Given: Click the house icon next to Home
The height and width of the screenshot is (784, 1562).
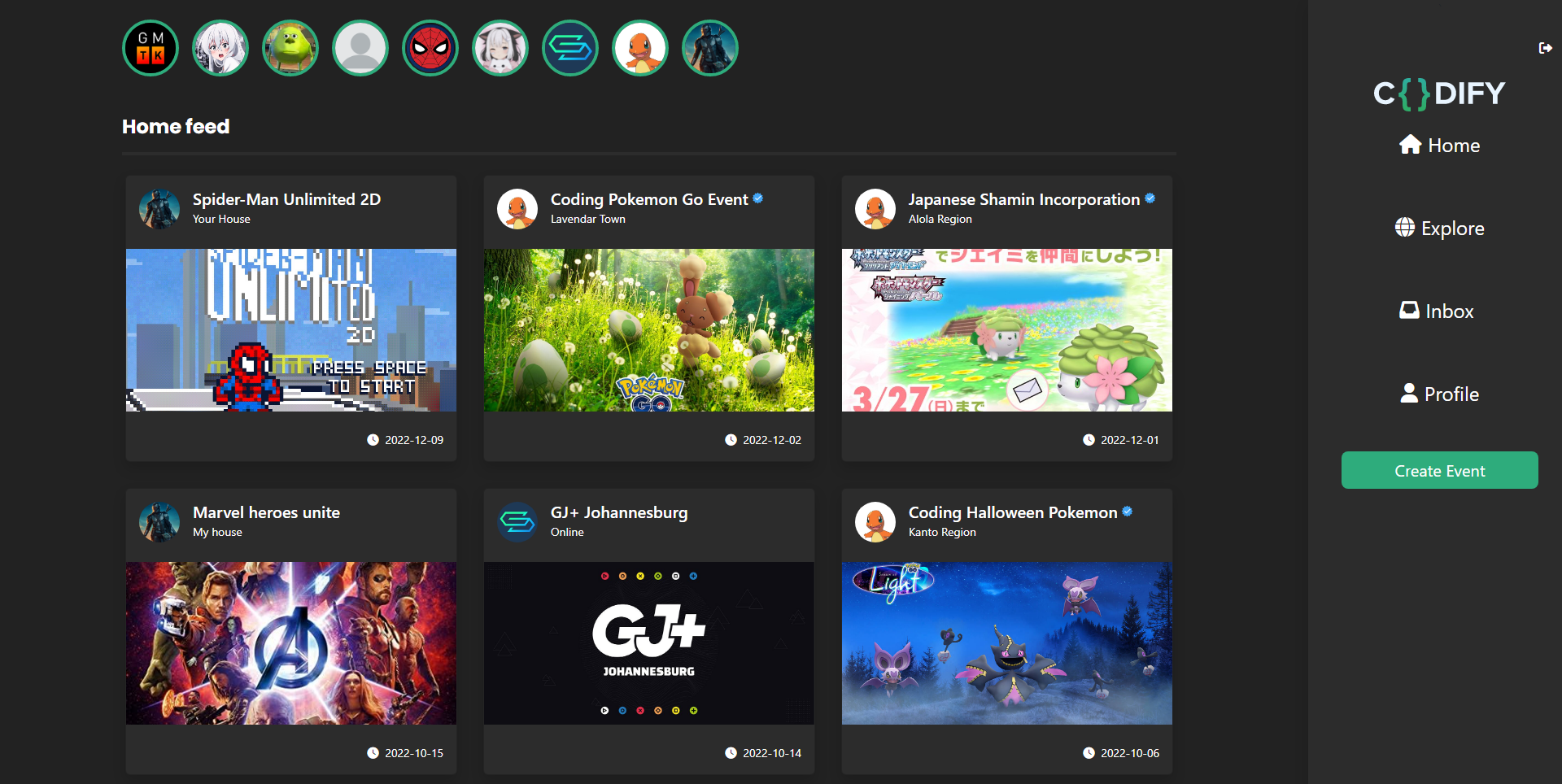Looking at the screenshot, I should [1410, 145].
